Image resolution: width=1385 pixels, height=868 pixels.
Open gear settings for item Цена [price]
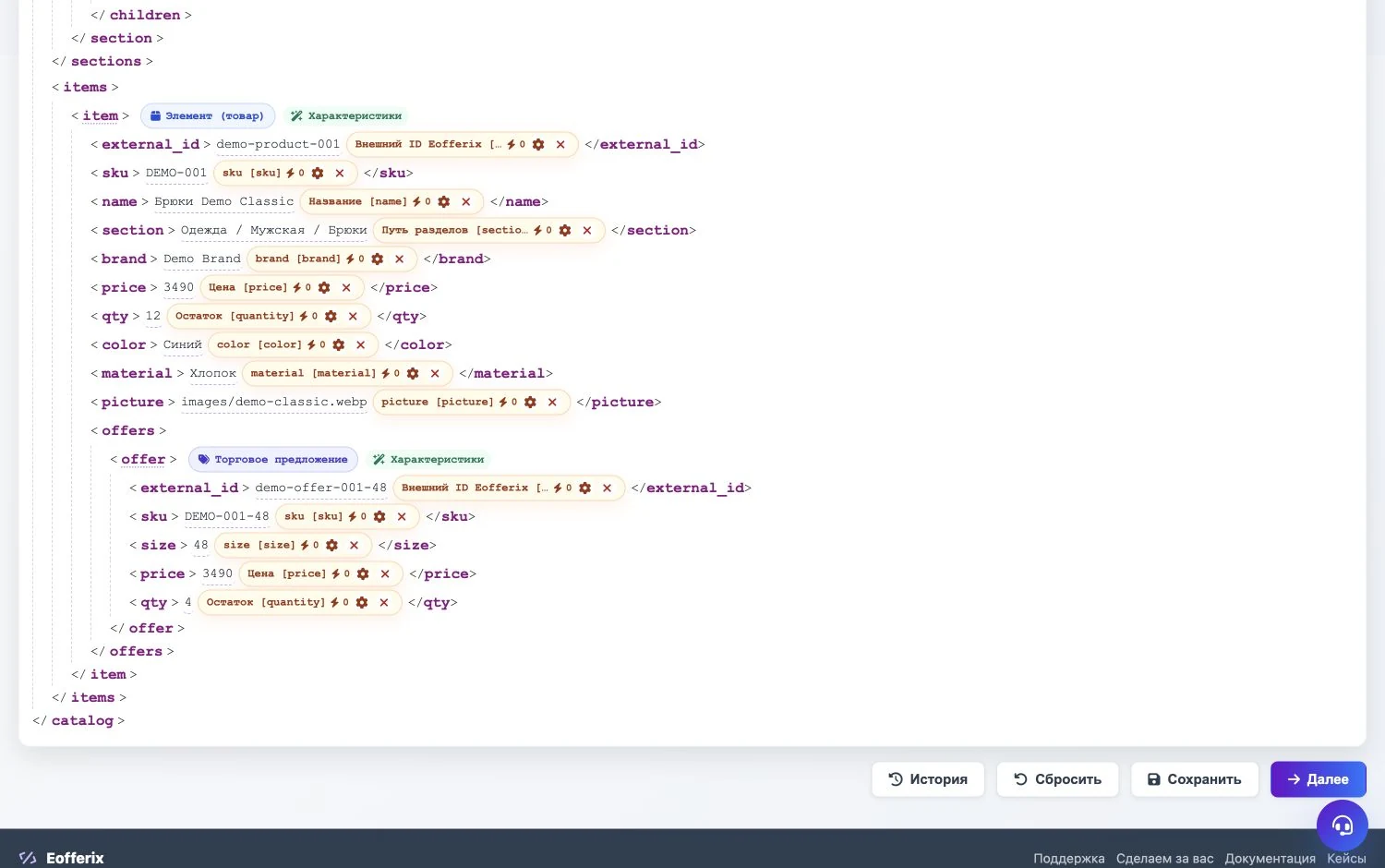324,288
